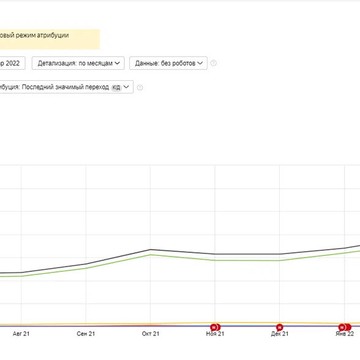Viewport: 360px width, 360px height.
Task: Click the dark gray line at Окт 21
Action: [x=150, y=249]
